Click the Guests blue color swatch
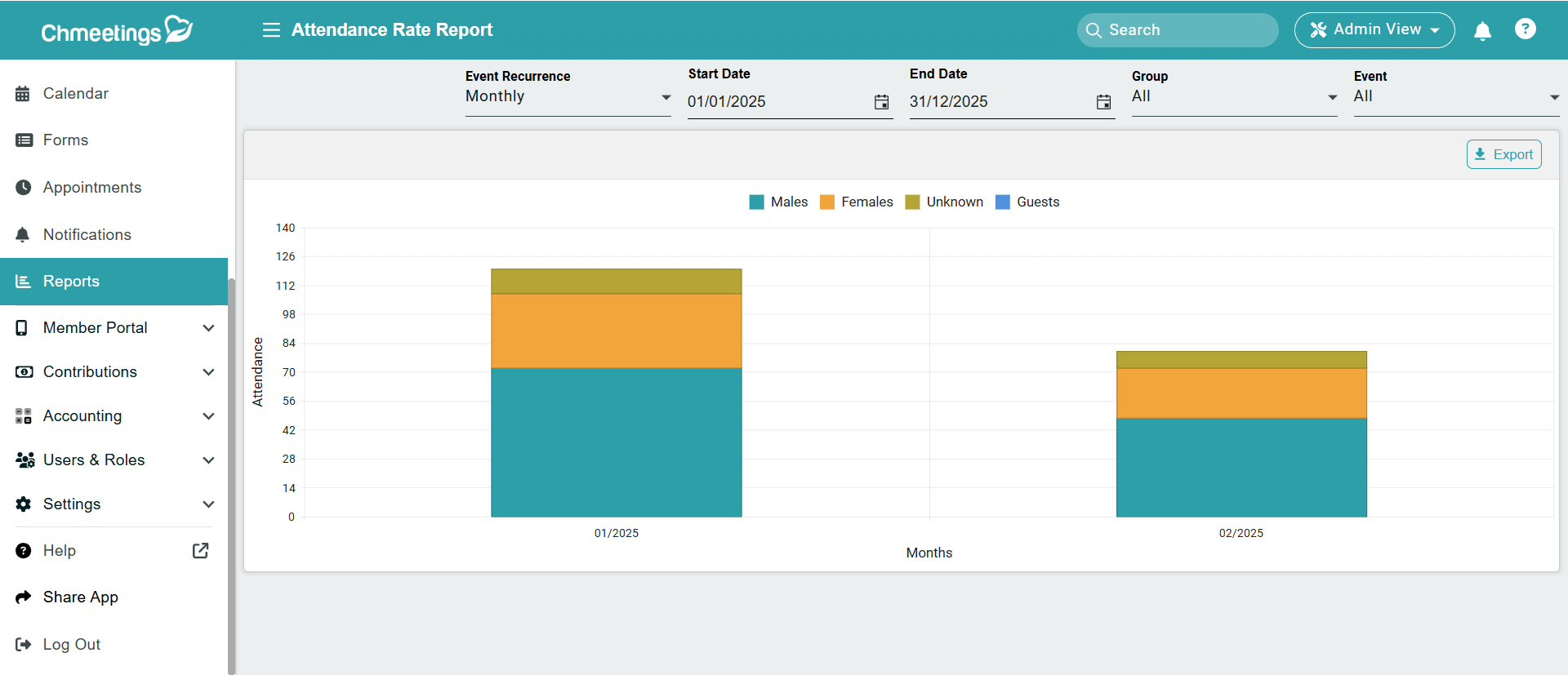 pyautogui.click(x=1003, y=202)
